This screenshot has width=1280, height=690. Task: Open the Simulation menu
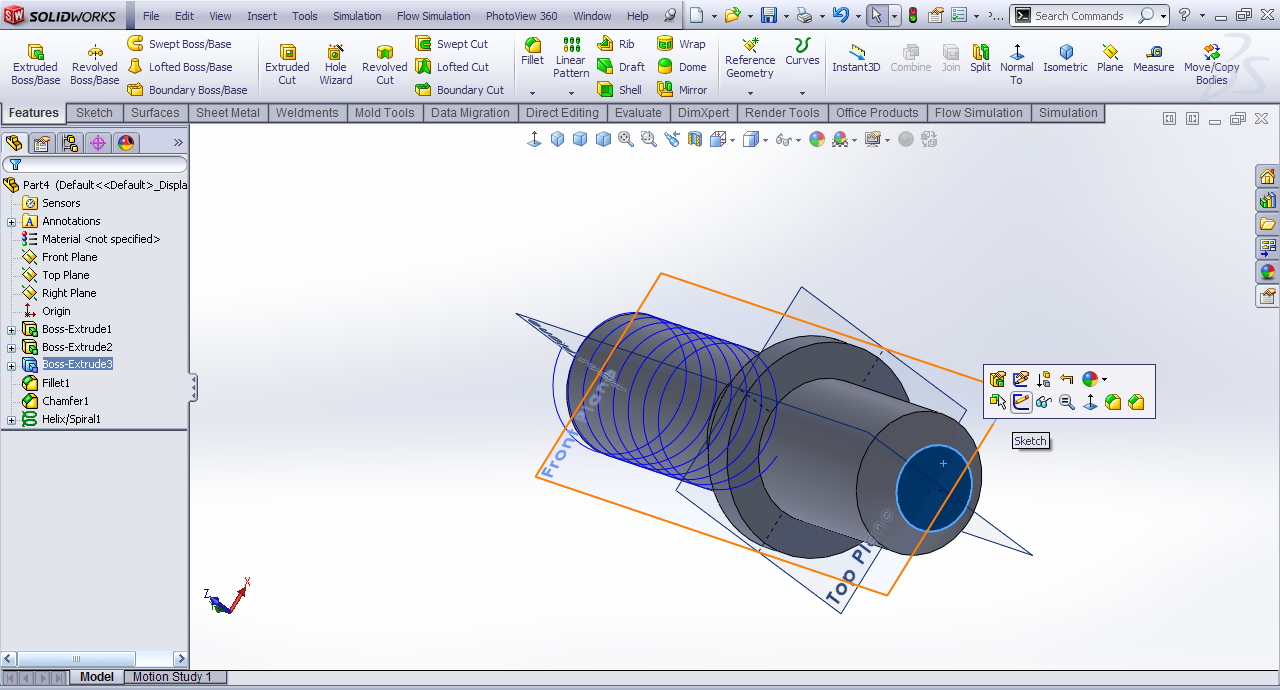point(357,16)
